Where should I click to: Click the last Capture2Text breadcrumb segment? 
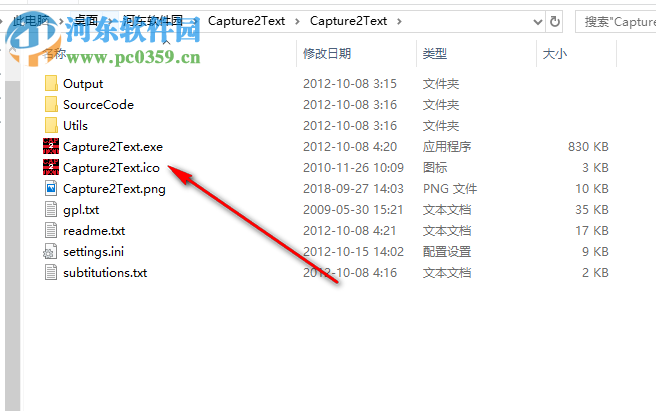click(348, 21)
